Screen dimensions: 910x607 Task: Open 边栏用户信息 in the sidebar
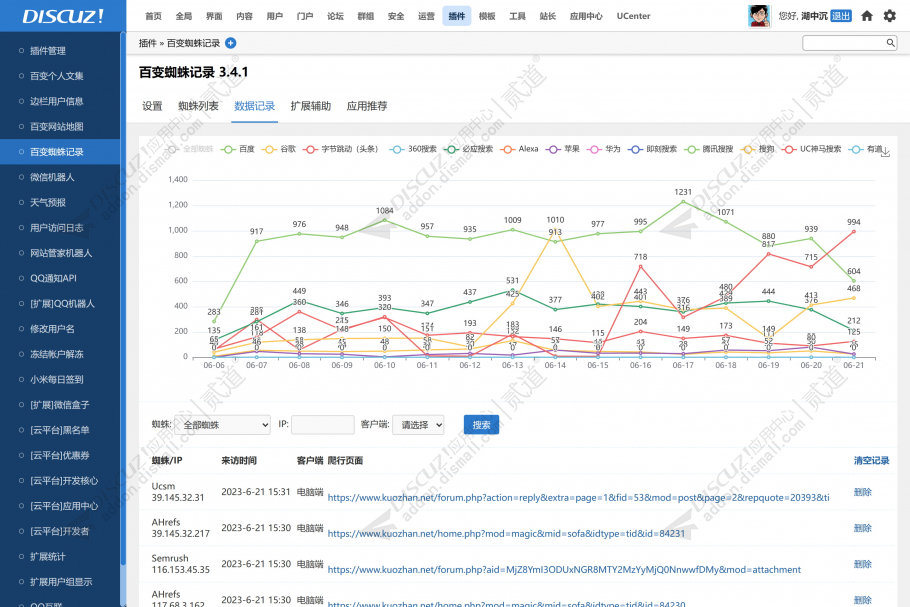pyautogui.click(x=57, y=102)
